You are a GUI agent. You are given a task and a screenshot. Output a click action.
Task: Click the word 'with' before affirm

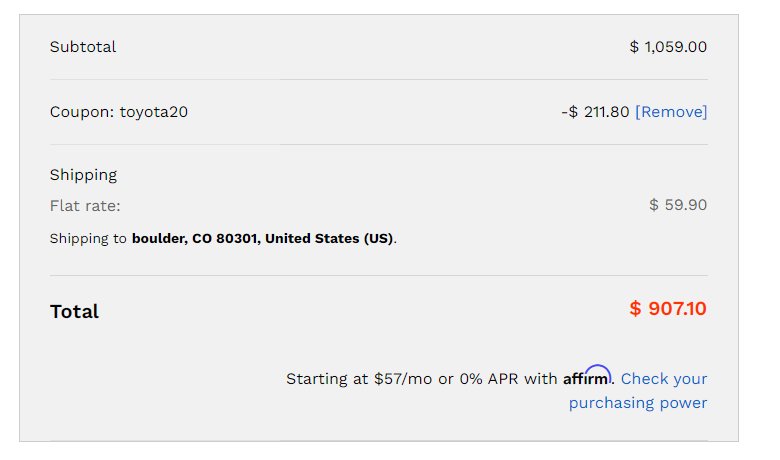coord(541,379)
